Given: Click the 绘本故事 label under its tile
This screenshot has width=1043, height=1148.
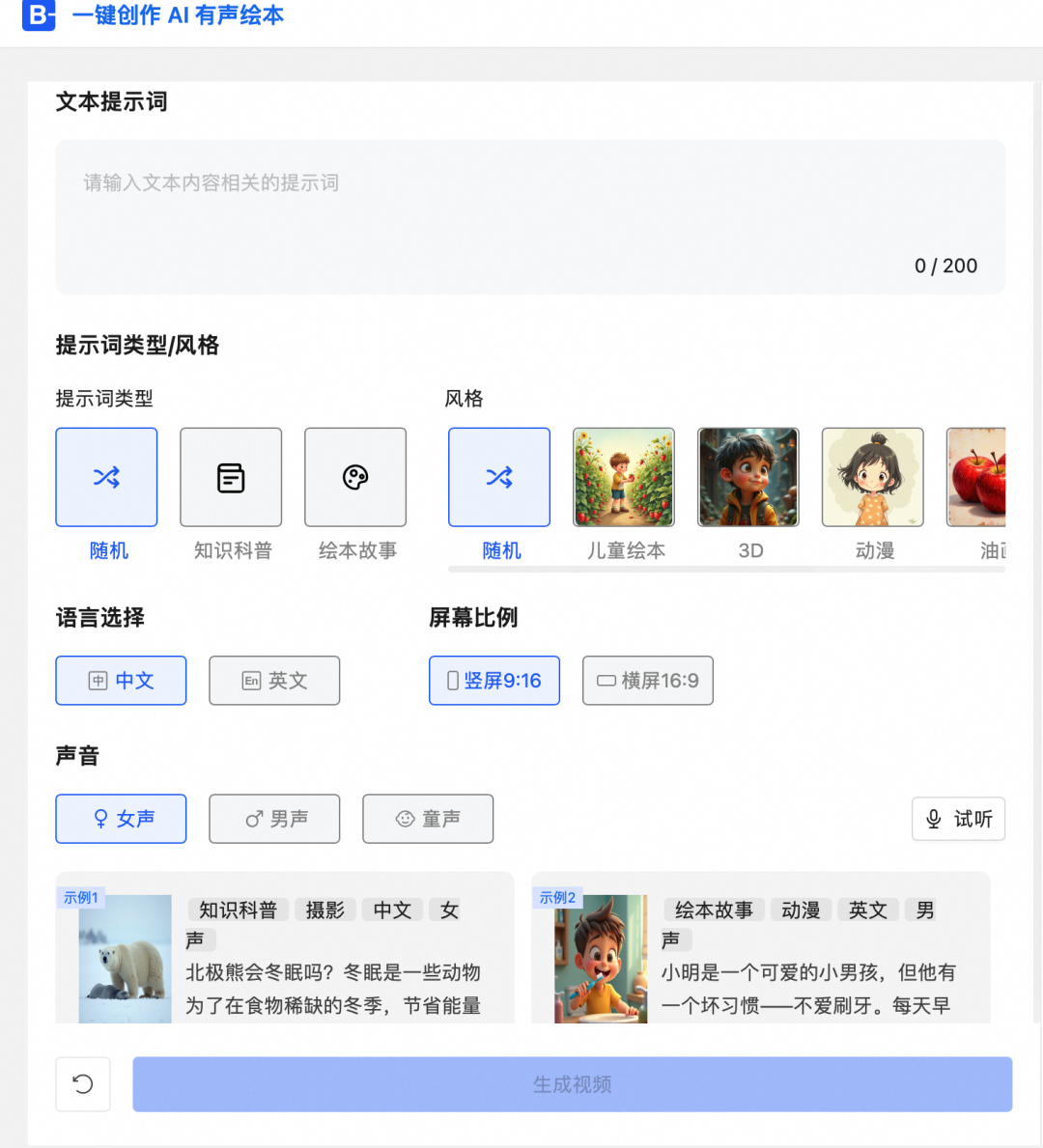Looking at the screenshot, I should [357, 550].
